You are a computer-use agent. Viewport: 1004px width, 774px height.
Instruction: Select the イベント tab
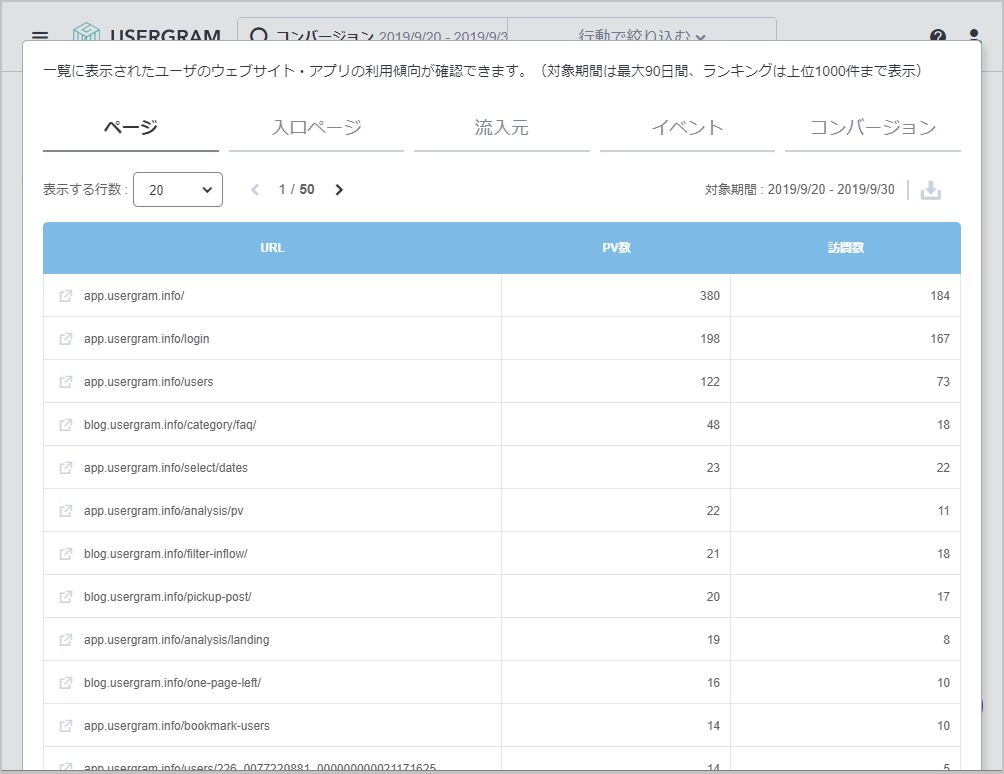[x=687, y=128]
